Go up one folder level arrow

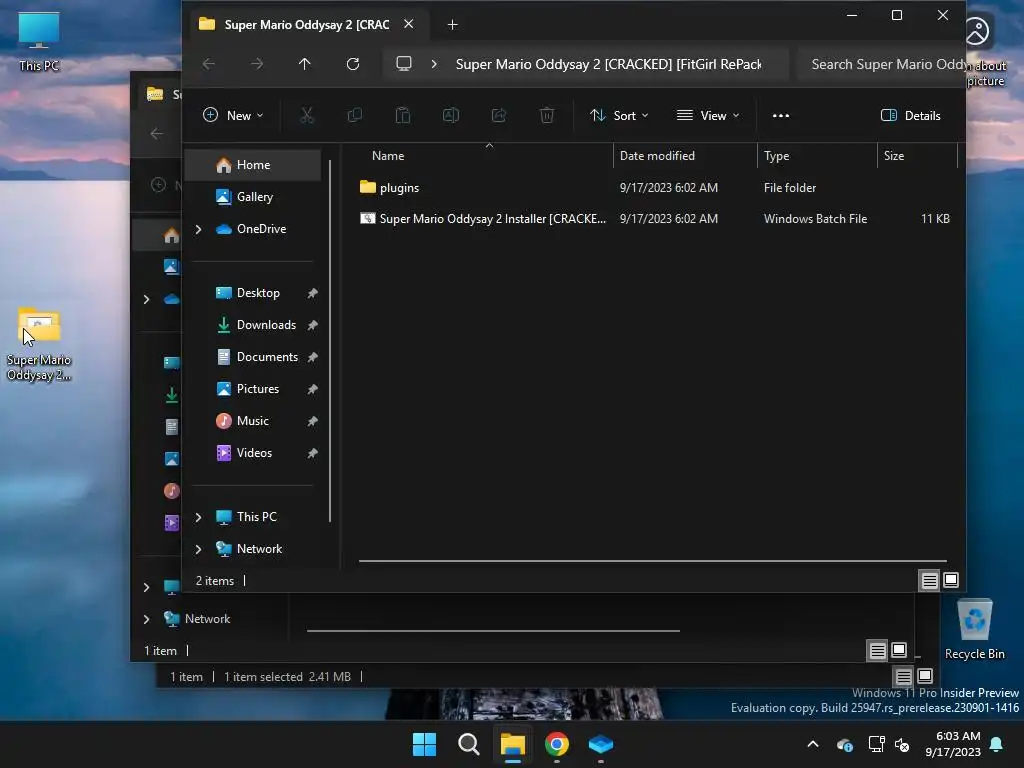(x=304, y=64)
